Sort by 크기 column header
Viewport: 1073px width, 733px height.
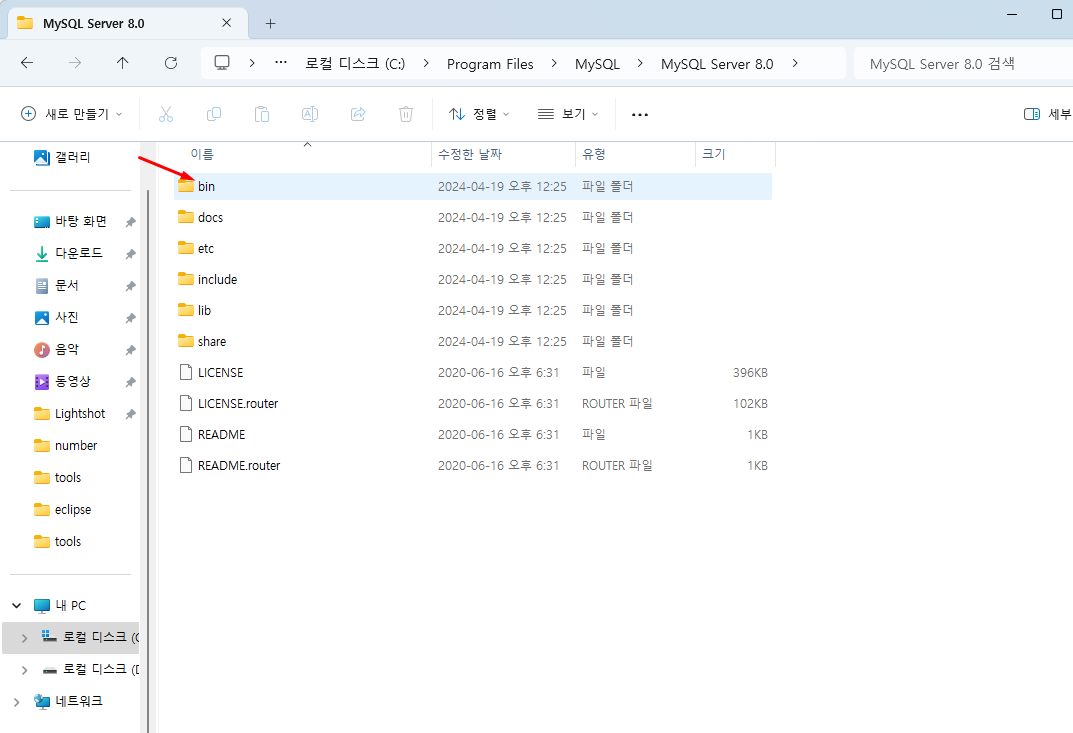click(736, 155)
